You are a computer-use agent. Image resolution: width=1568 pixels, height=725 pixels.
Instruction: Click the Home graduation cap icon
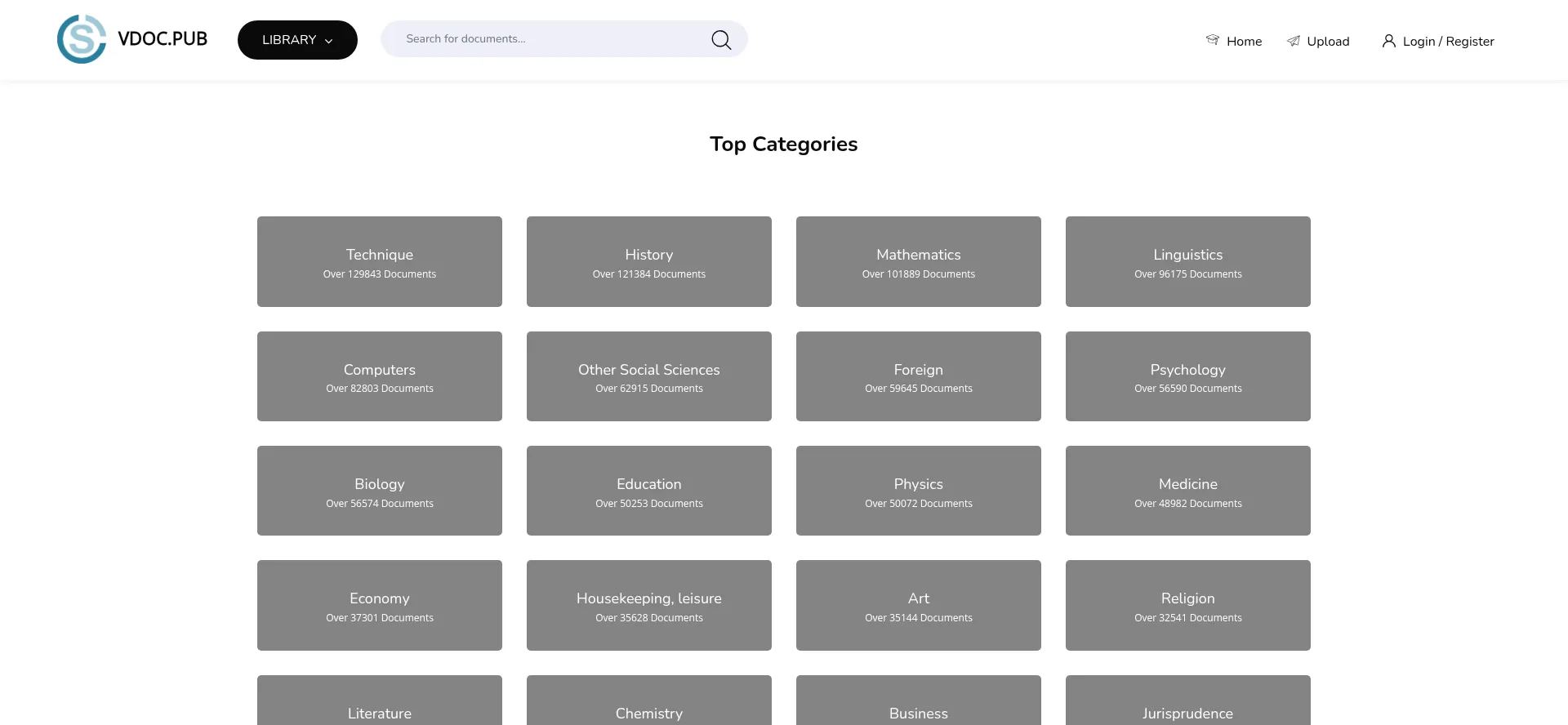pyautogui.click(x=1213, y=40)
